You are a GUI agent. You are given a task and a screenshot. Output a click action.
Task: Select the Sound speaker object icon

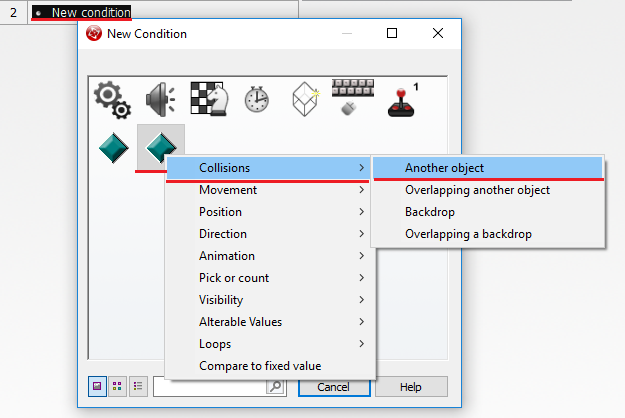161,100
